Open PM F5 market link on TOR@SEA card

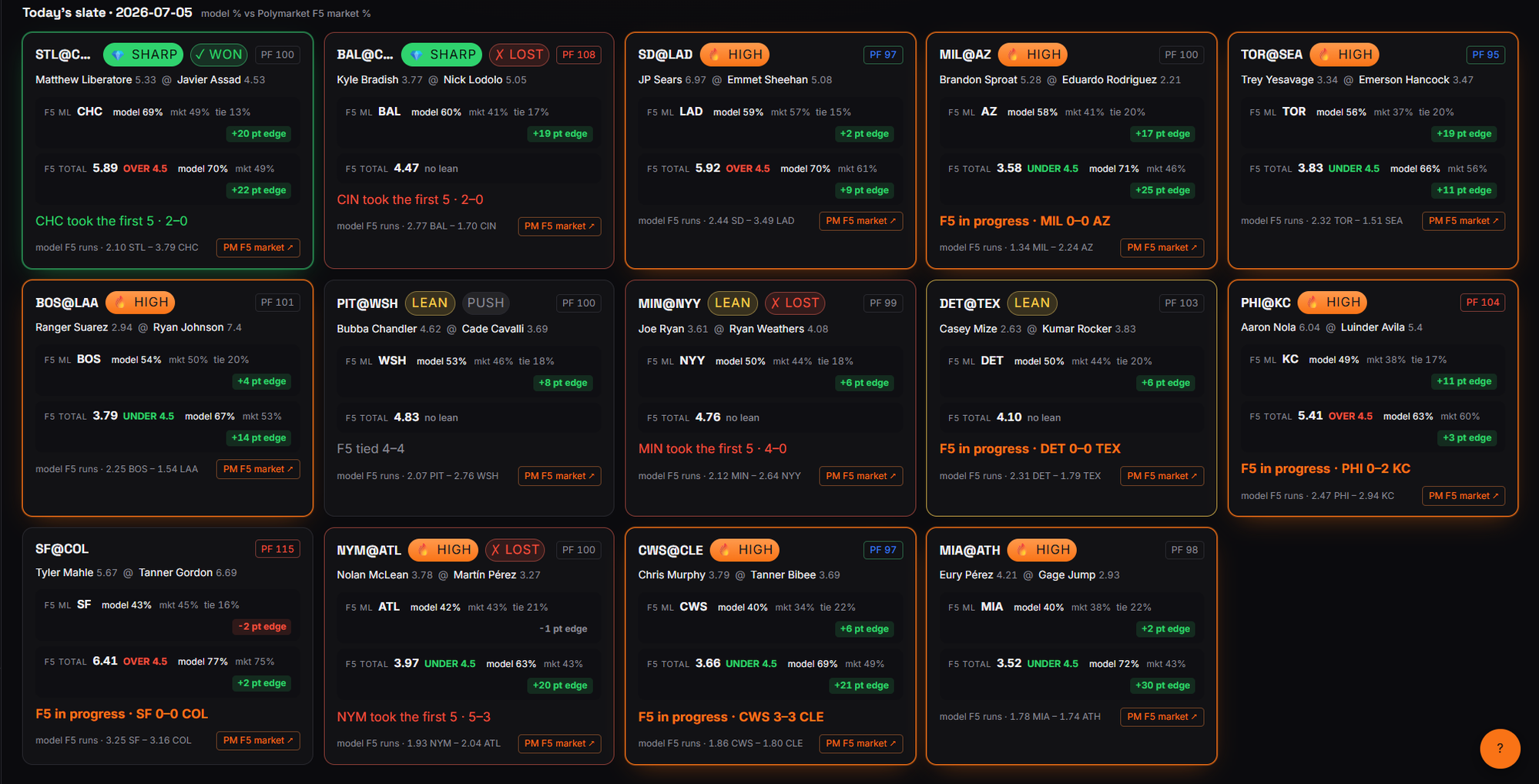1464,221
